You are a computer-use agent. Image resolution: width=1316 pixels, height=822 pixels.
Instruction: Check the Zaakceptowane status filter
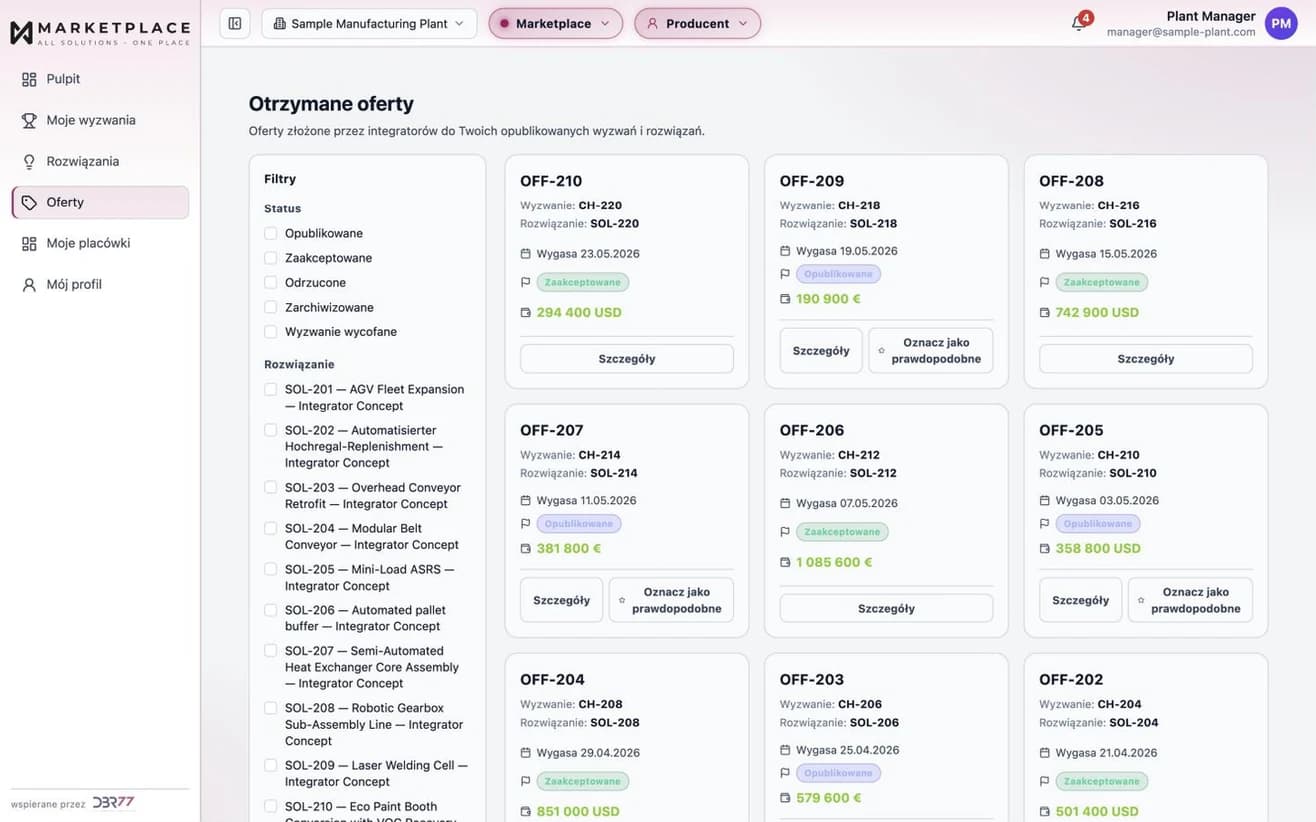[x=271, y=258]
